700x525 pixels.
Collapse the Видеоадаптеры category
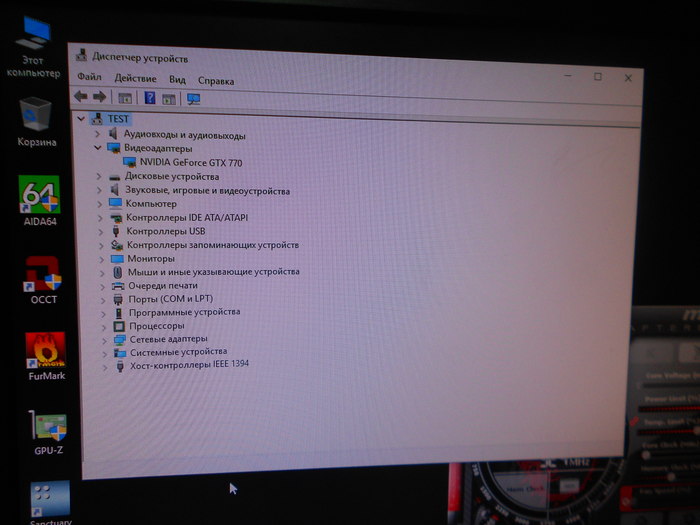[x=98, y=148]
